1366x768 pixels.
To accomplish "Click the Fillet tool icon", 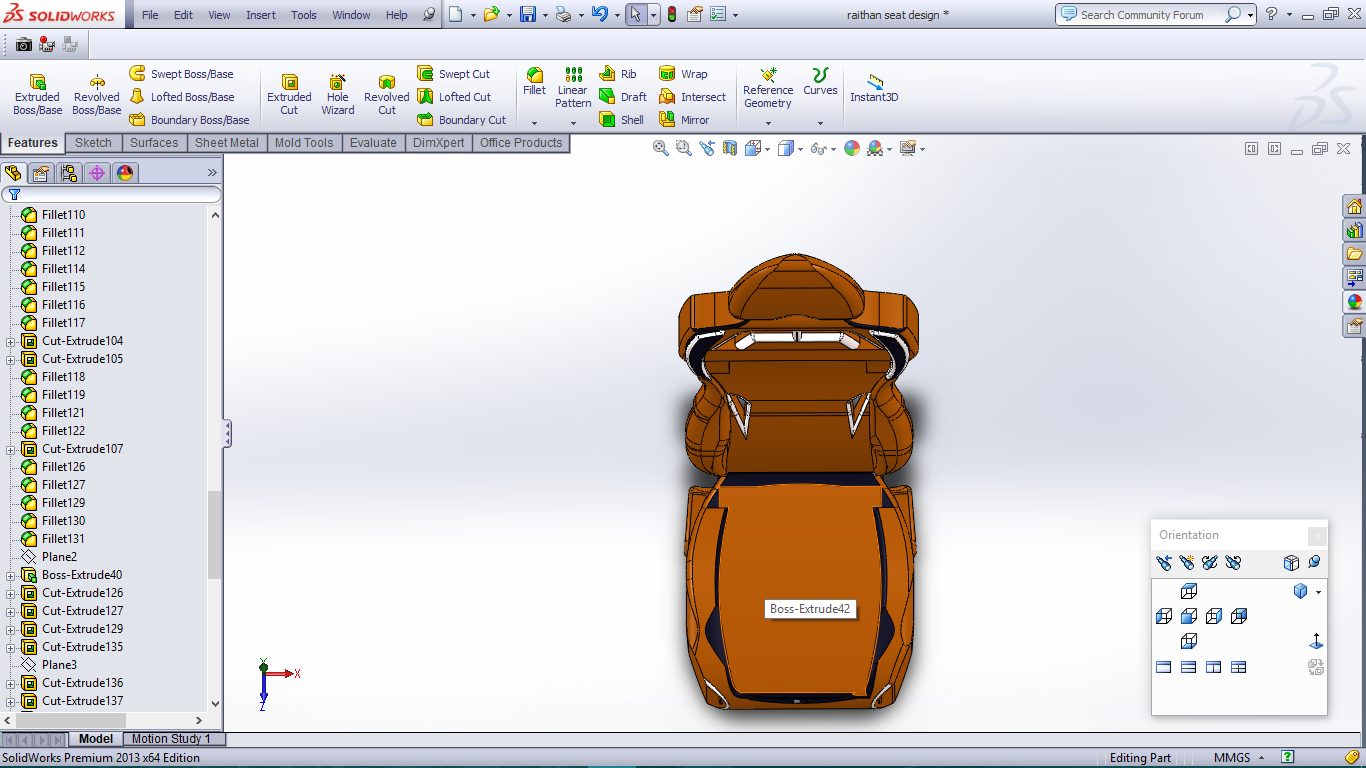I will (x=535, y=81).
